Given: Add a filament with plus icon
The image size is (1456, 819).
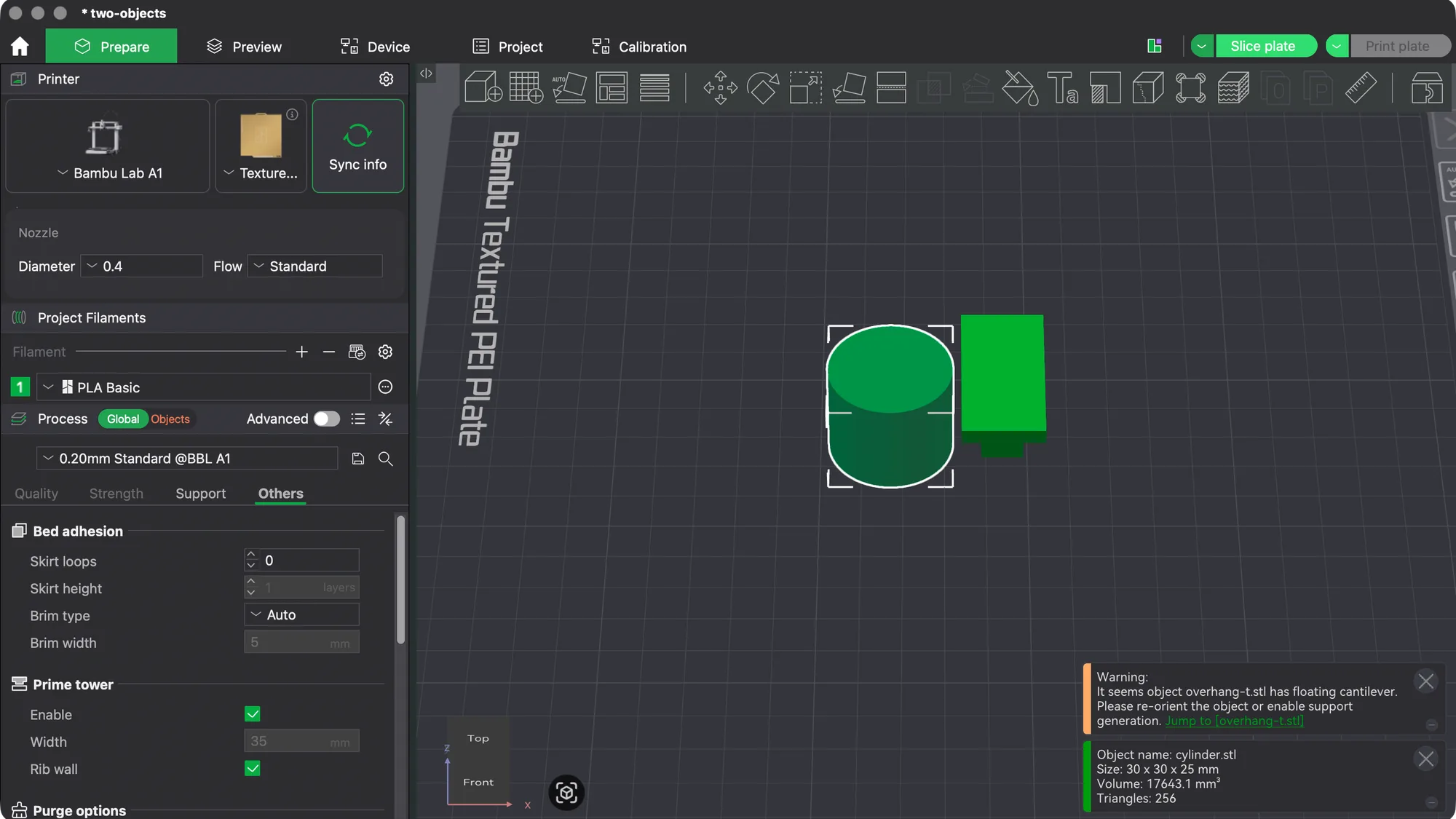Looking at the screenshot, I should point(302,352).
